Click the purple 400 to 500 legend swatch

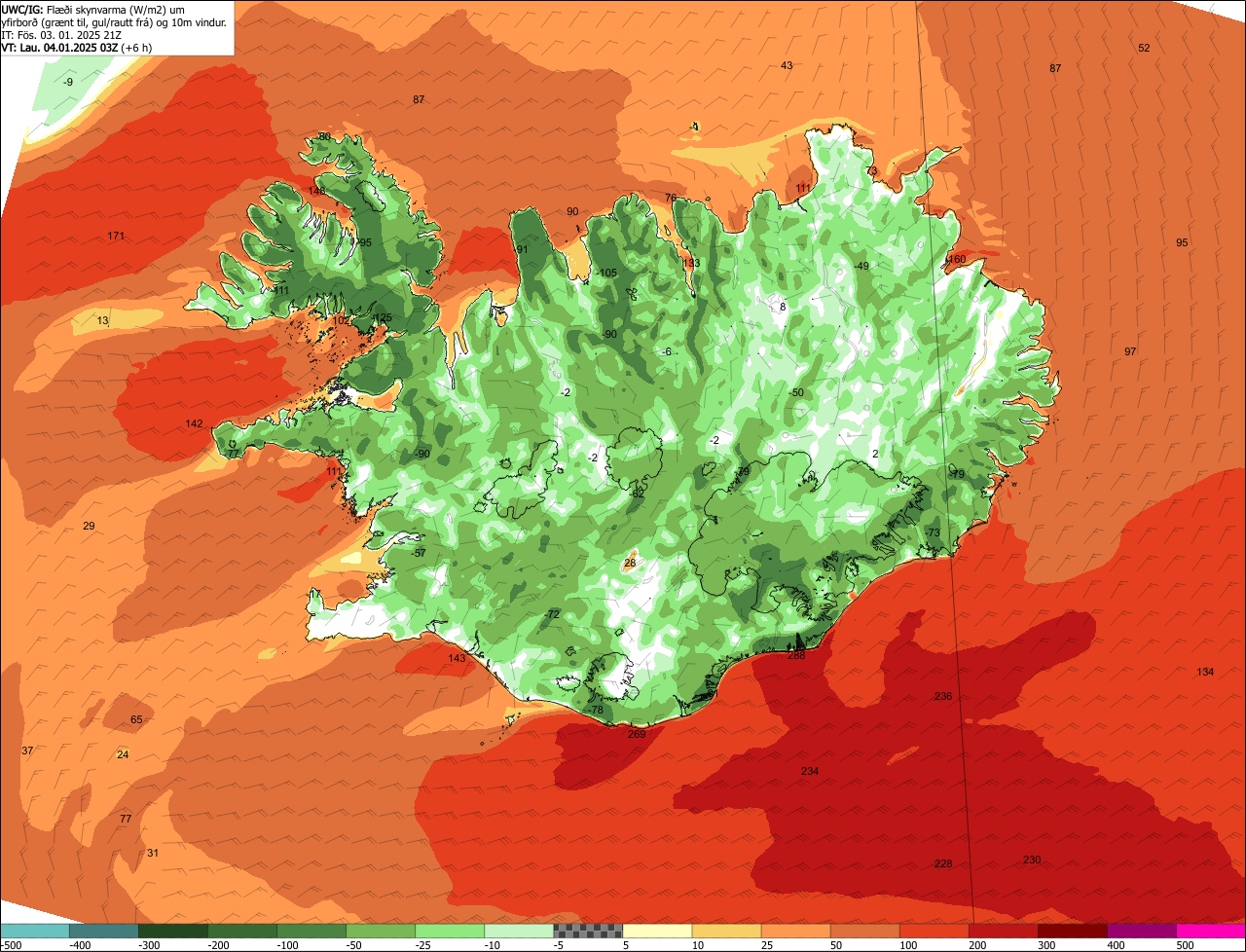(1142, 931)
